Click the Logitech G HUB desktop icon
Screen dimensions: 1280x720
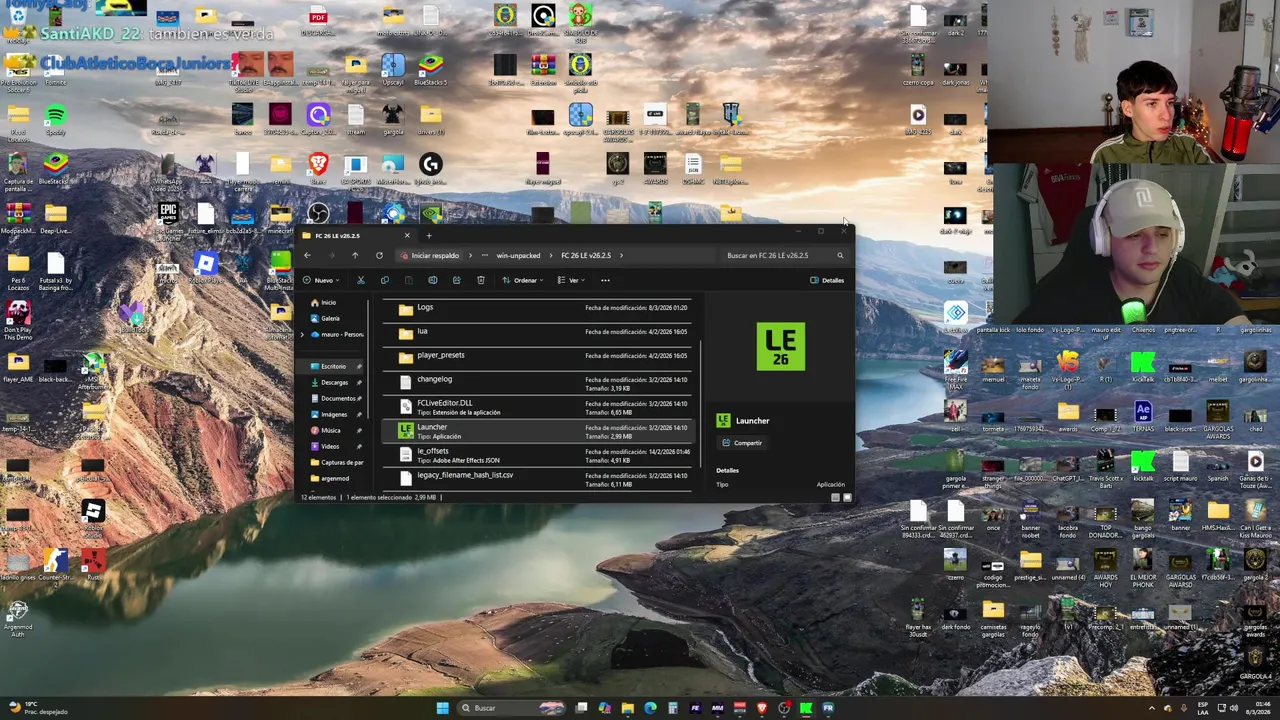pyautogui.click(x=430, y=168)
